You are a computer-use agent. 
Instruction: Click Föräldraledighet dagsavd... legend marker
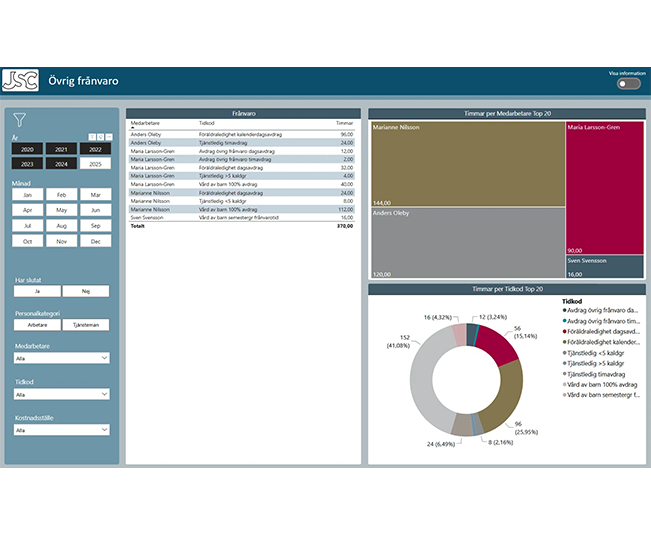pos(564,331)
